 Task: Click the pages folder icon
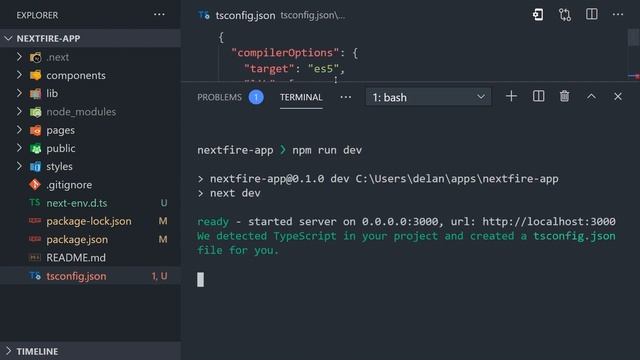coord(36,130)
